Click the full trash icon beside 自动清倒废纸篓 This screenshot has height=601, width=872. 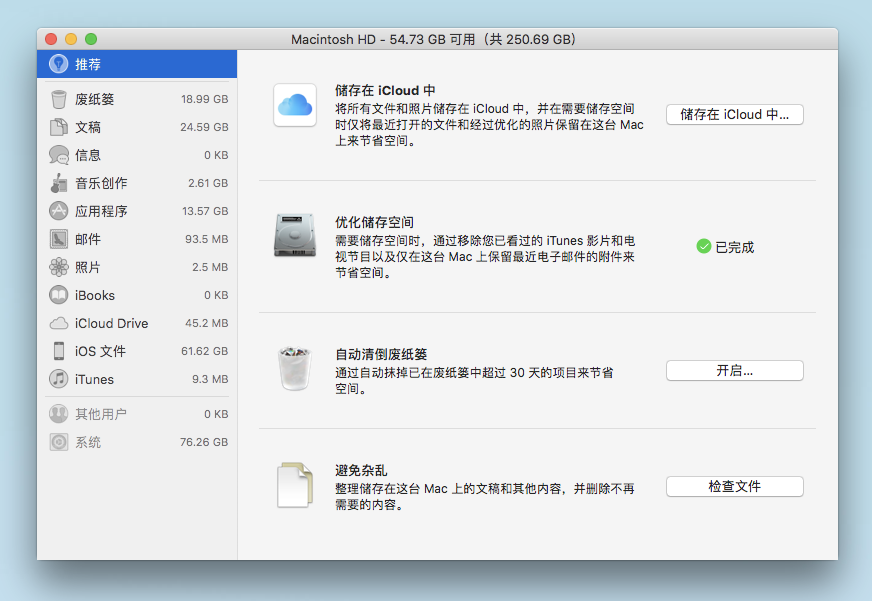pos(295,368)
